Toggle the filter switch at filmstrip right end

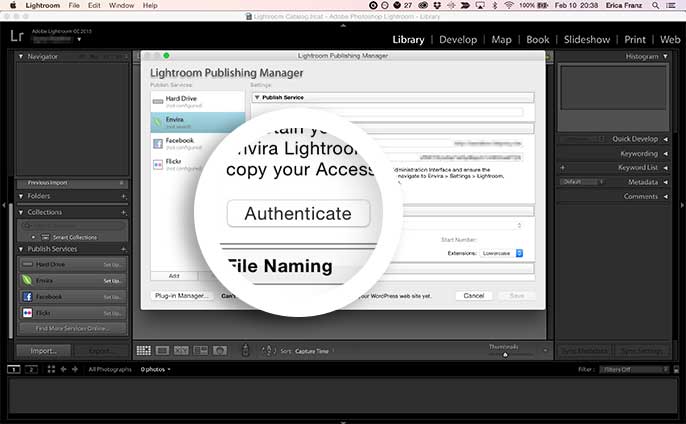(x=676, y=369)
